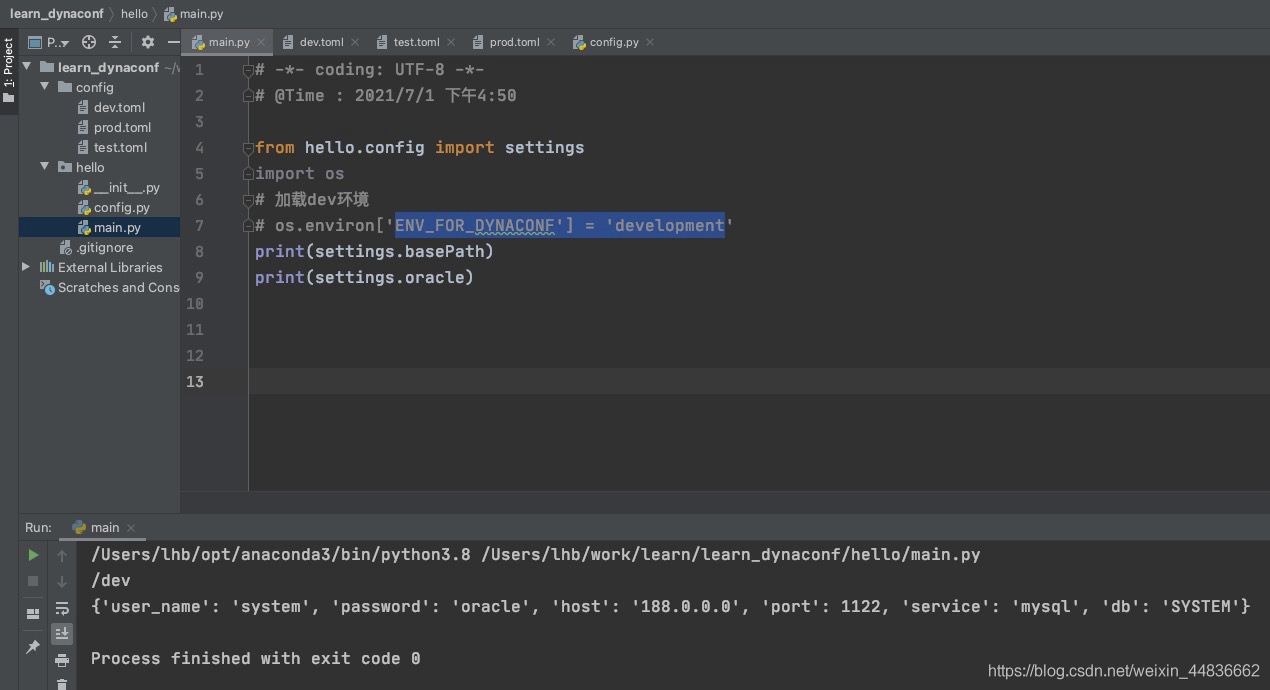The height and width of the screenshot is (690, 1270).
Task: Close the prod.toml editor tab
Action: [x=551, y=42]
